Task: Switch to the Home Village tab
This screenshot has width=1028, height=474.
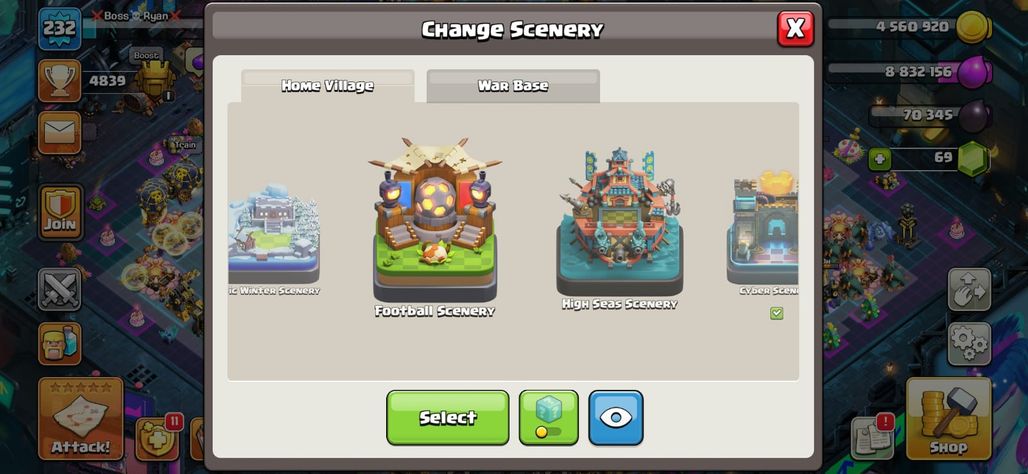Action: [328, 86]
